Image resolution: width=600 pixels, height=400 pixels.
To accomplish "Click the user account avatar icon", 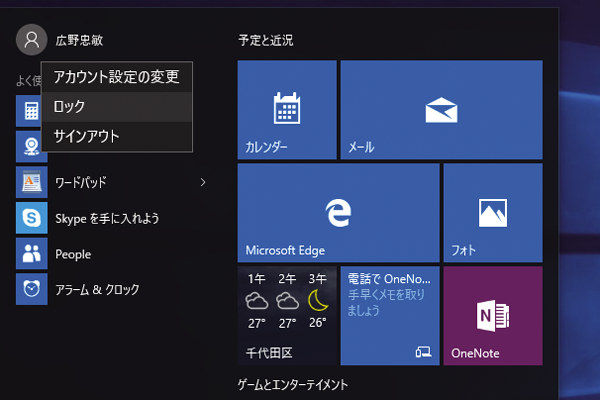I will coord(31,40).
